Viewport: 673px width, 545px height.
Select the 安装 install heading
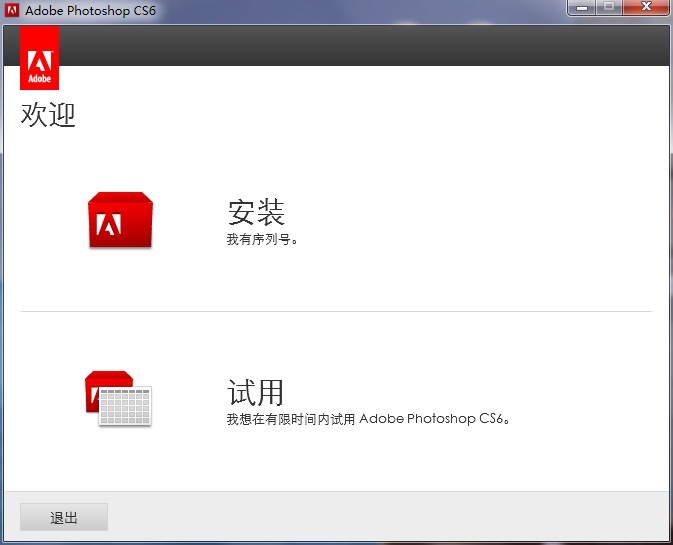click(256, 212)
